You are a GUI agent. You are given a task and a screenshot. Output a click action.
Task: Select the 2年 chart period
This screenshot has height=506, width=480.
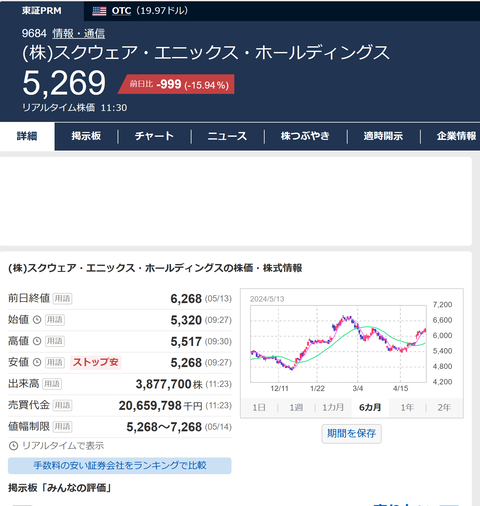[444, 407]
